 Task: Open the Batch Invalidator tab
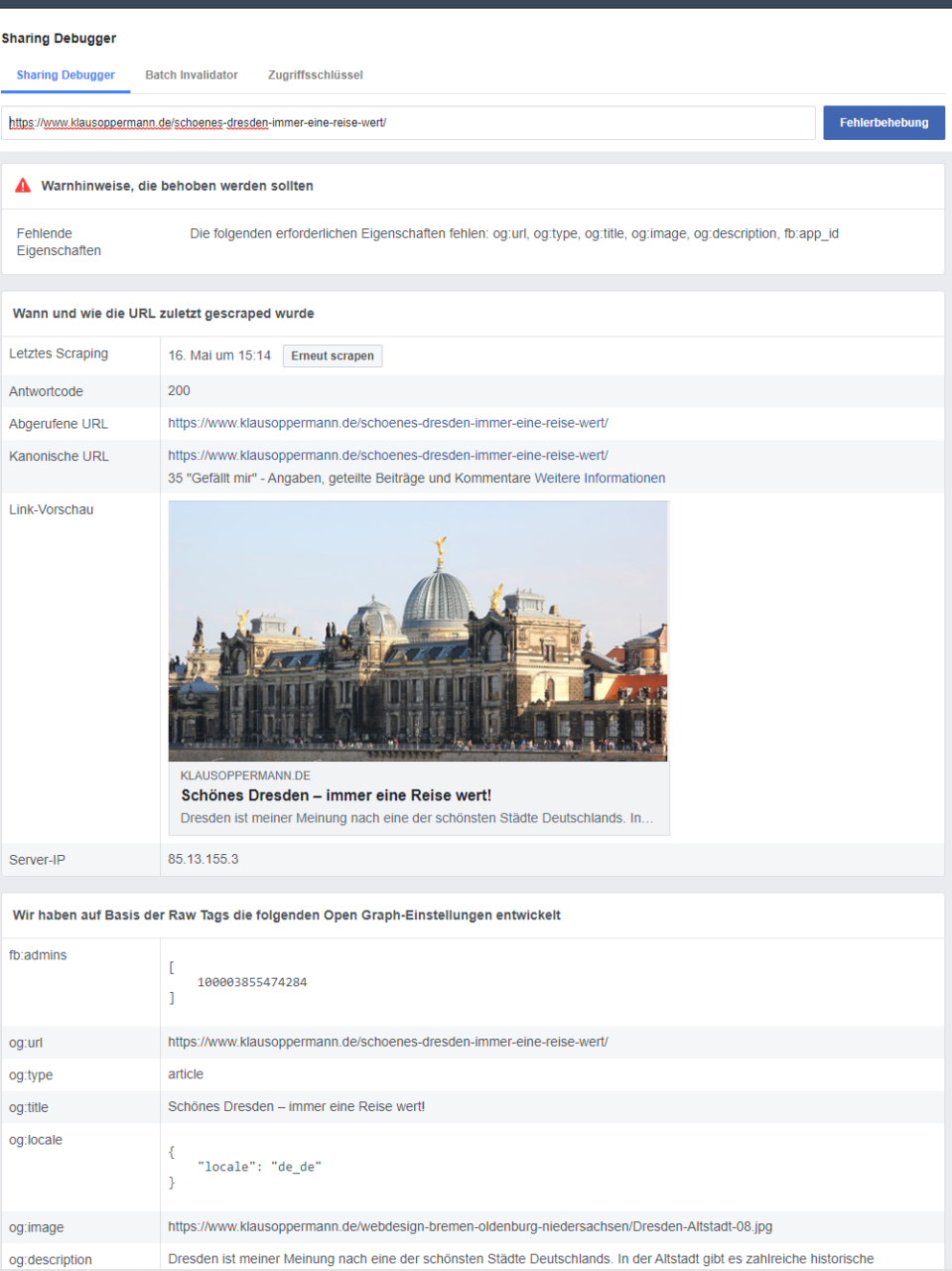coord(192,75)
